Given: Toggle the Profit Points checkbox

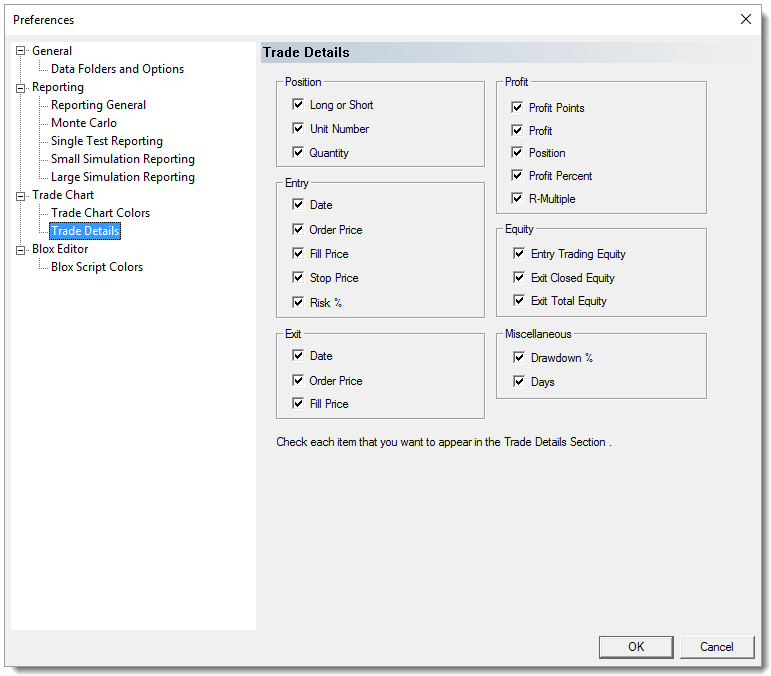Looking at the screenshot, I should [517, 108].
